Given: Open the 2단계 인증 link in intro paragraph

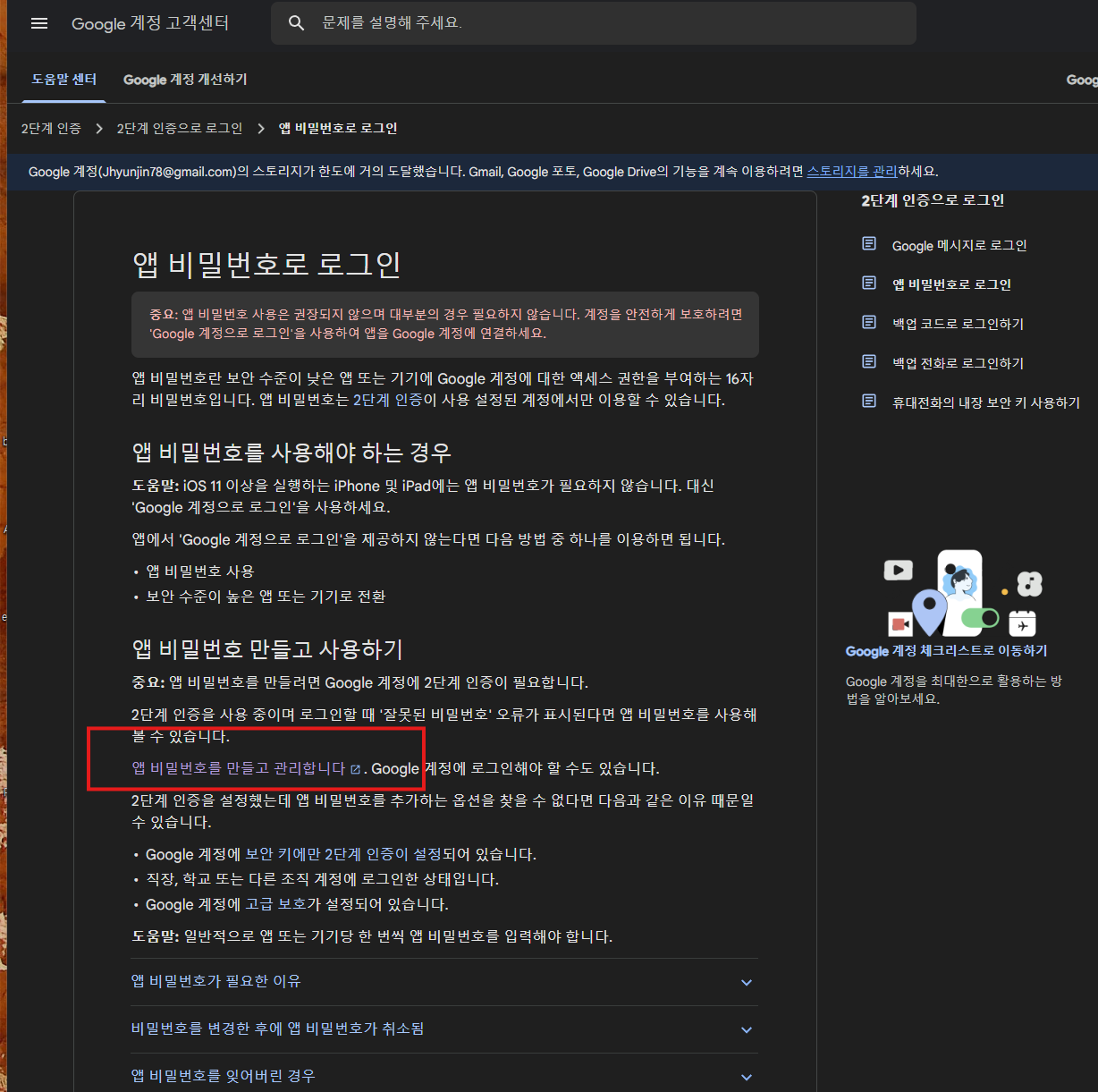Looking at the screenshot, I should click(388, 400).
